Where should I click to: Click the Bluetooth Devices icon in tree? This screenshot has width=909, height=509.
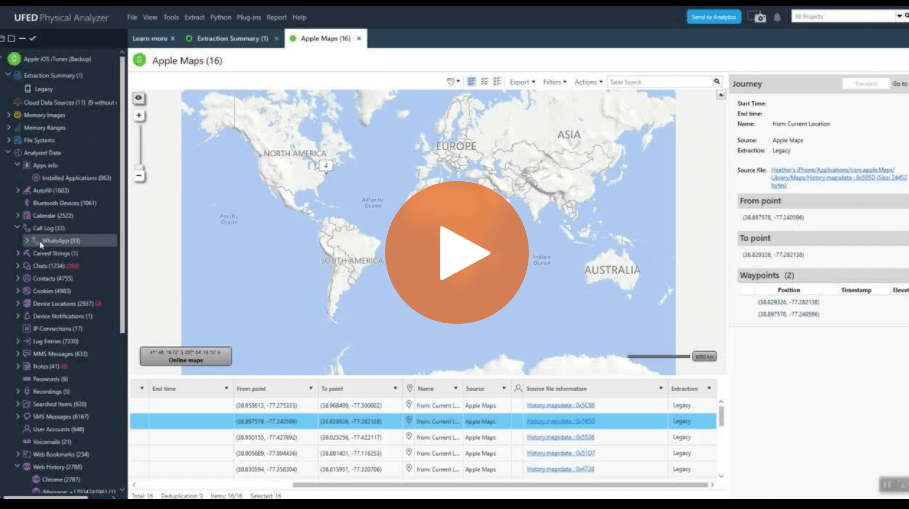[x=26, y=203]
